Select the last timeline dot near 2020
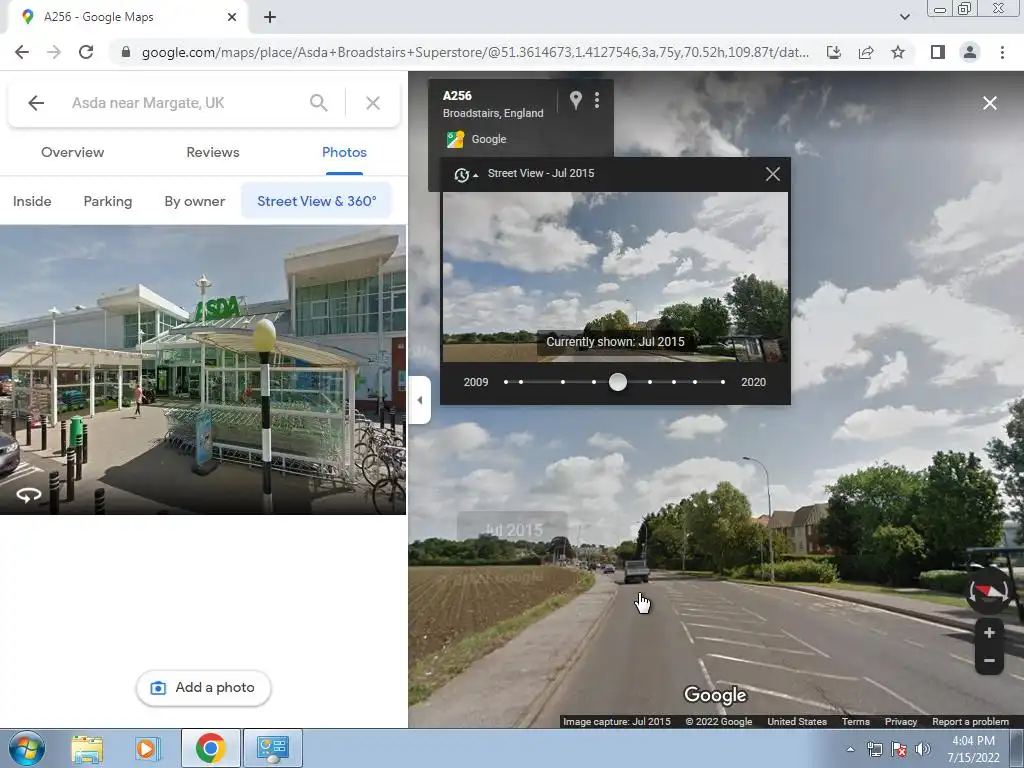Image resolution: width=1024 pixels, height=768 pixels. (723, 382)
